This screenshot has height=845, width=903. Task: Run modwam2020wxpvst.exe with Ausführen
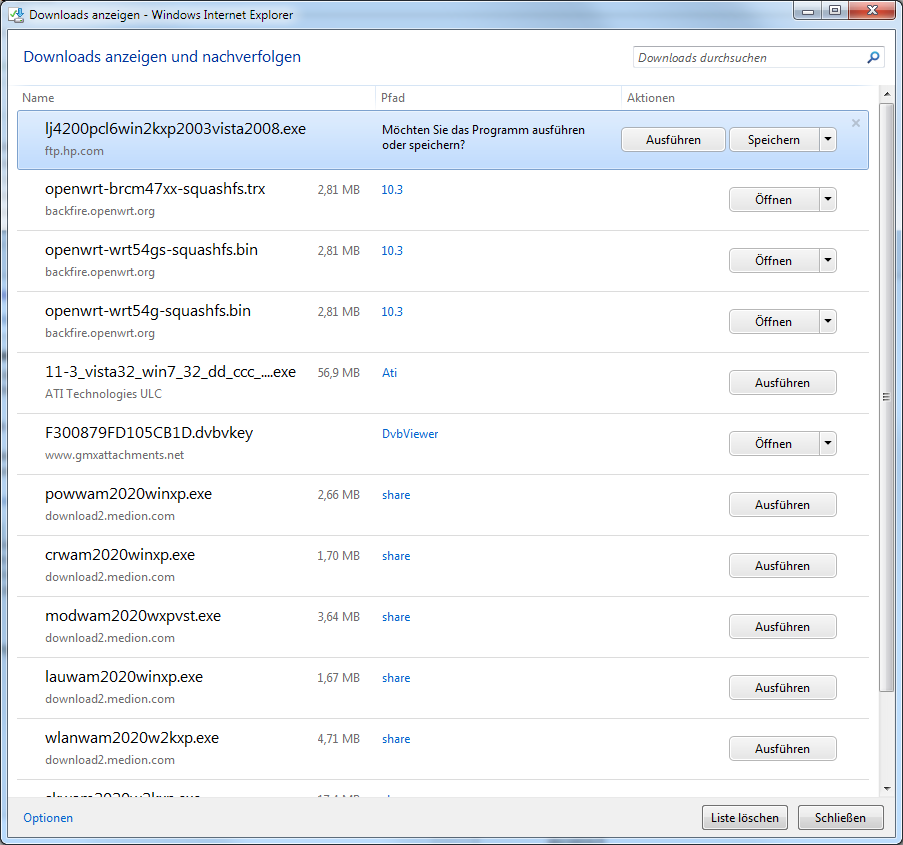click(x=783, y=627)
